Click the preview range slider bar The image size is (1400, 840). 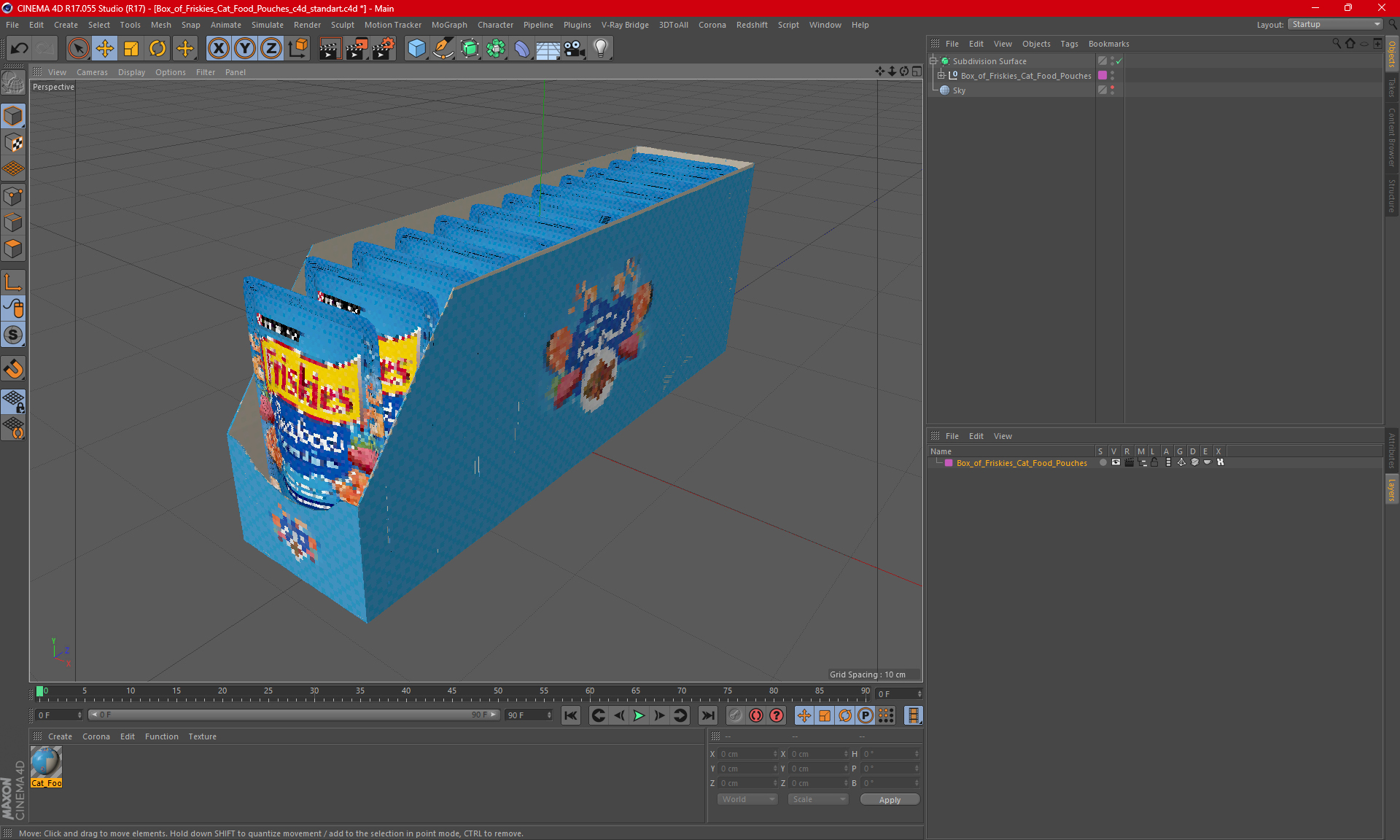coord(294,715)
